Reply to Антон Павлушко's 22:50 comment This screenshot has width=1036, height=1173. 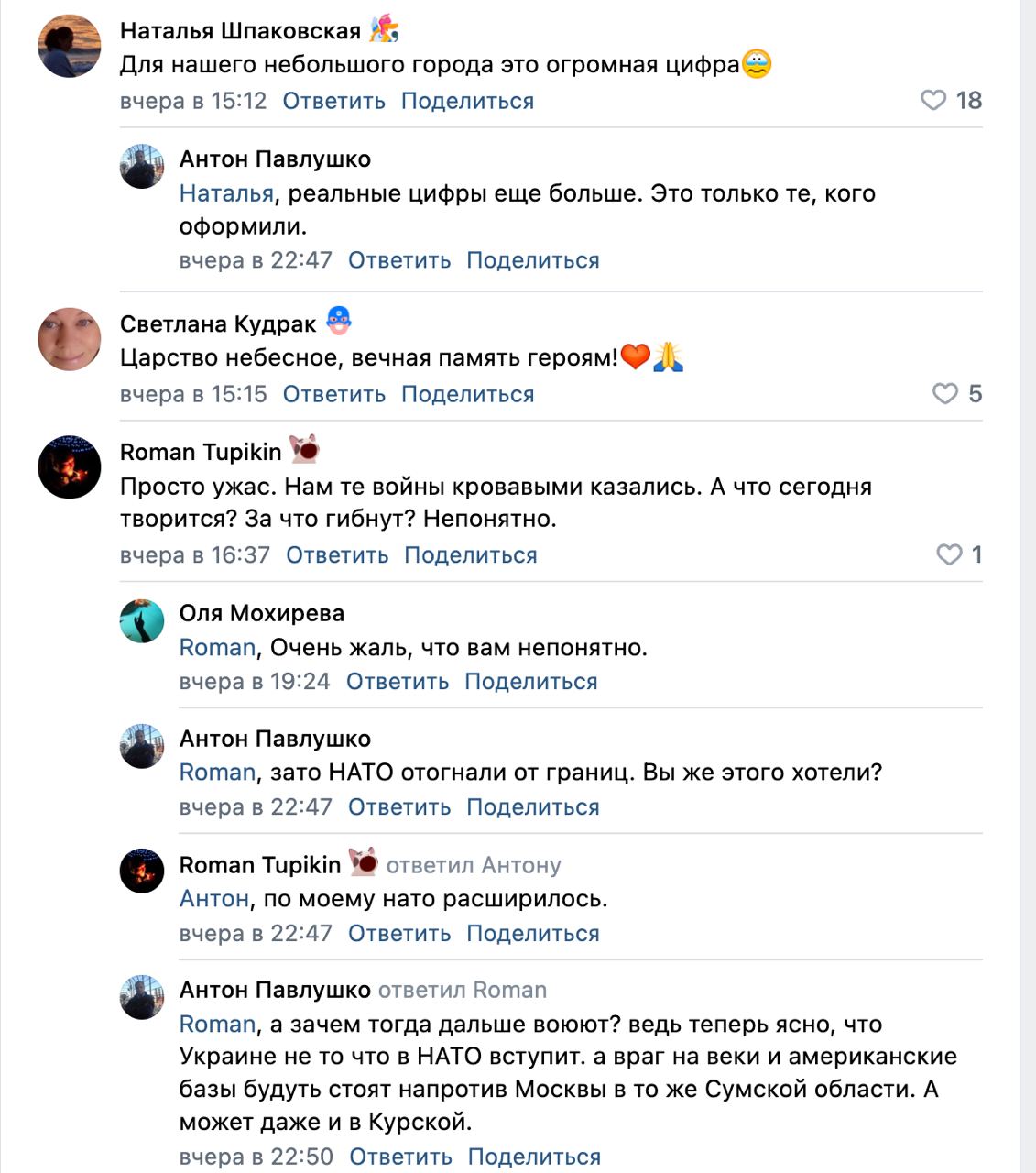point(400,1157)
